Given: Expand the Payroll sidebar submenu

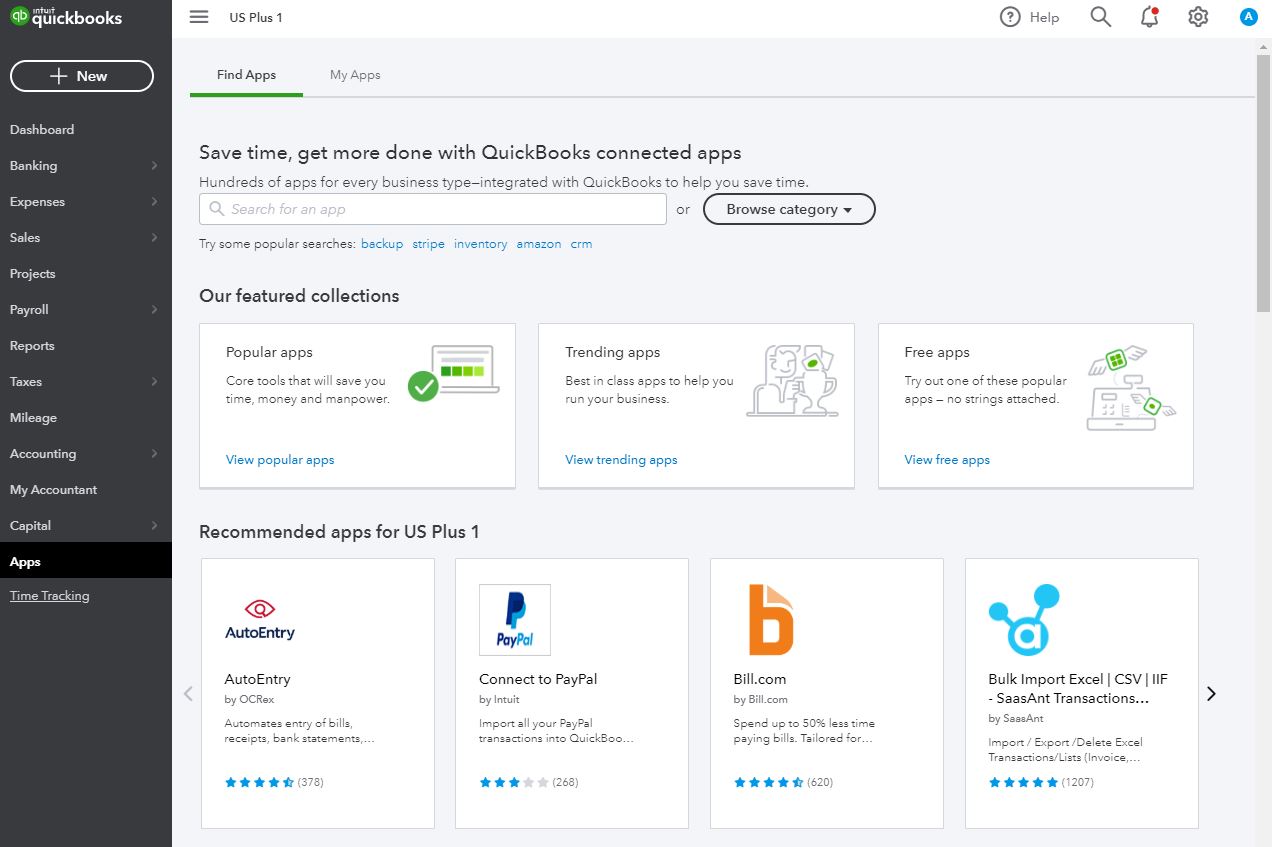Looking at the screenshot, I should click(154, 310).
